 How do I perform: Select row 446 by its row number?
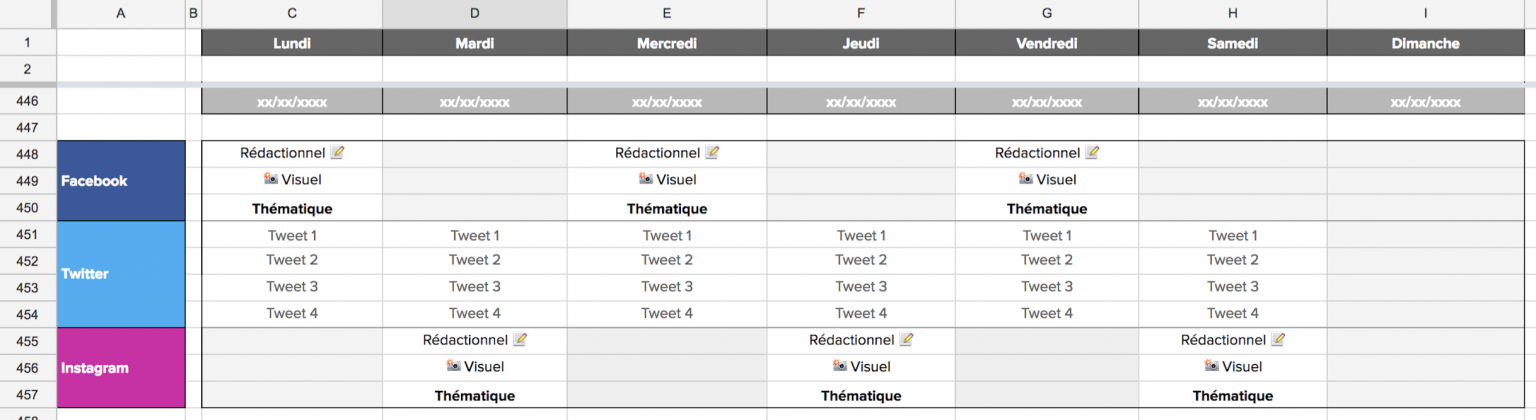(27, 101)
